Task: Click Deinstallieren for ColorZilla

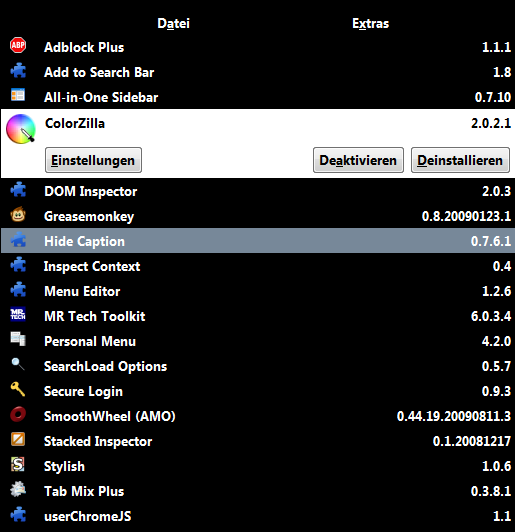Action: pos(460,160)
